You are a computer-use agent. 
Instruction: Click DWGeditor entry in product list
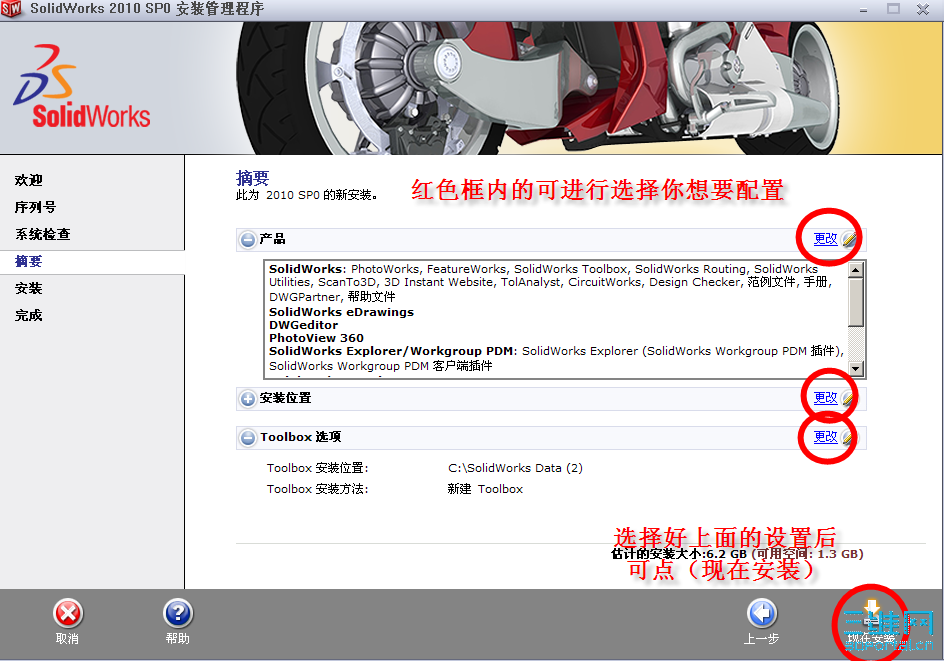[303, 325]
